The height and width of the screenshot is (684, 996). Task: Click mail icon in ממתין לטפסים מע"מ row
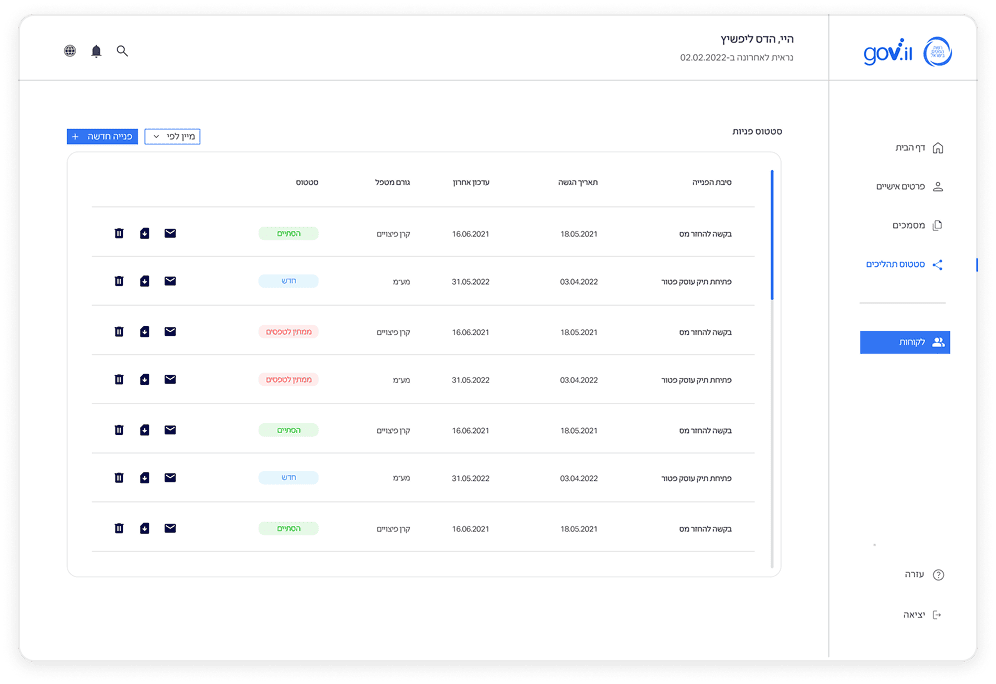coord(170,379)
